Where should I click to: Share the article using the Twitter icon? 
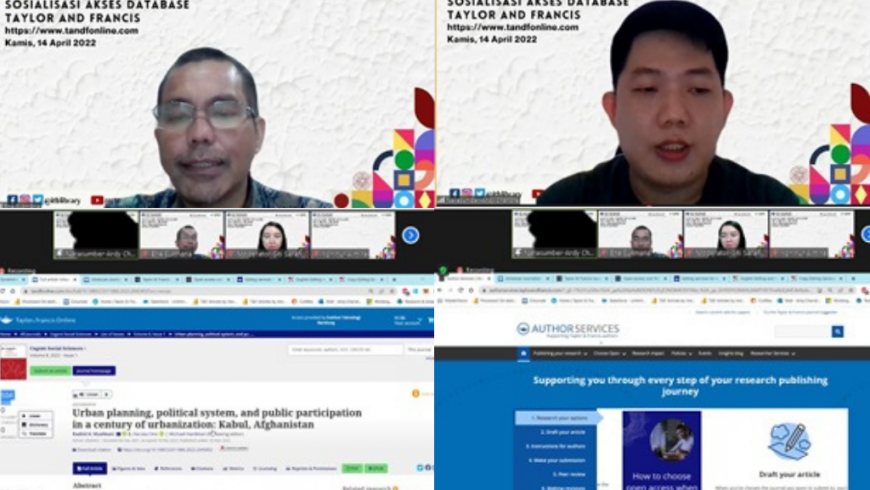coord(420,468)
